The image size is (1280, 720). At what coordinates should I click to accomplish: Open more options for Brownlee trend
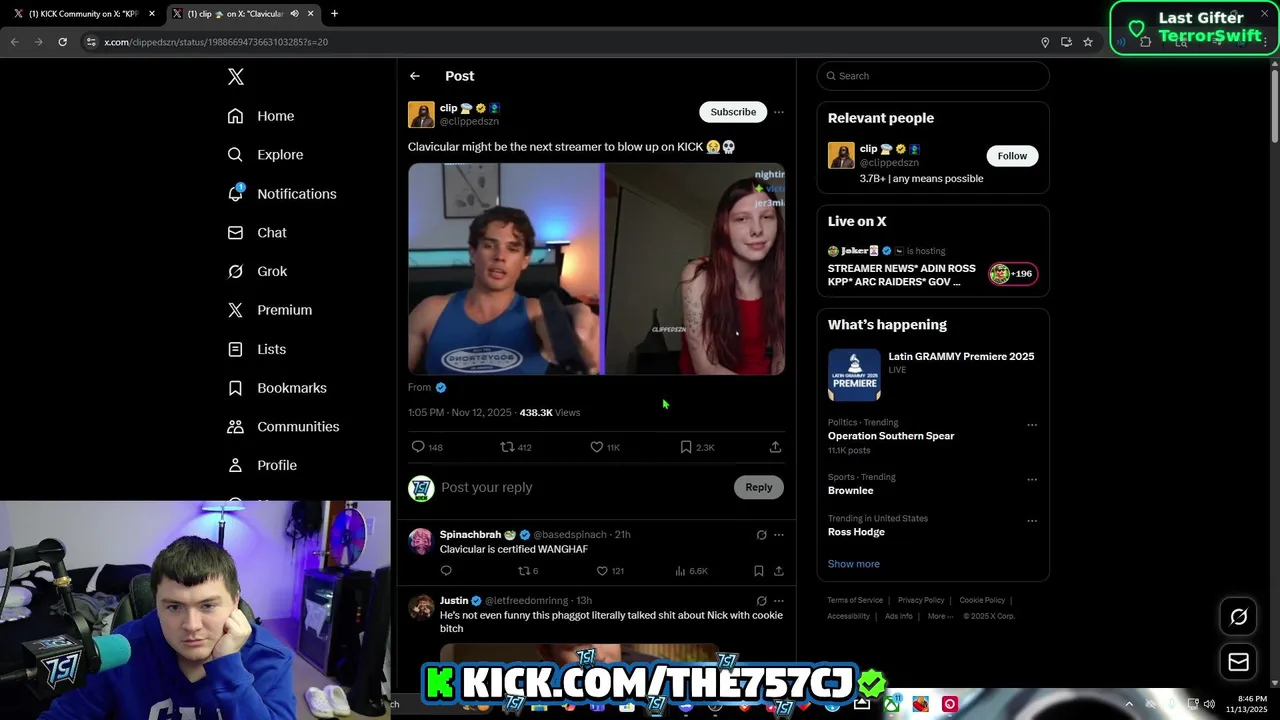[1032, 480]
